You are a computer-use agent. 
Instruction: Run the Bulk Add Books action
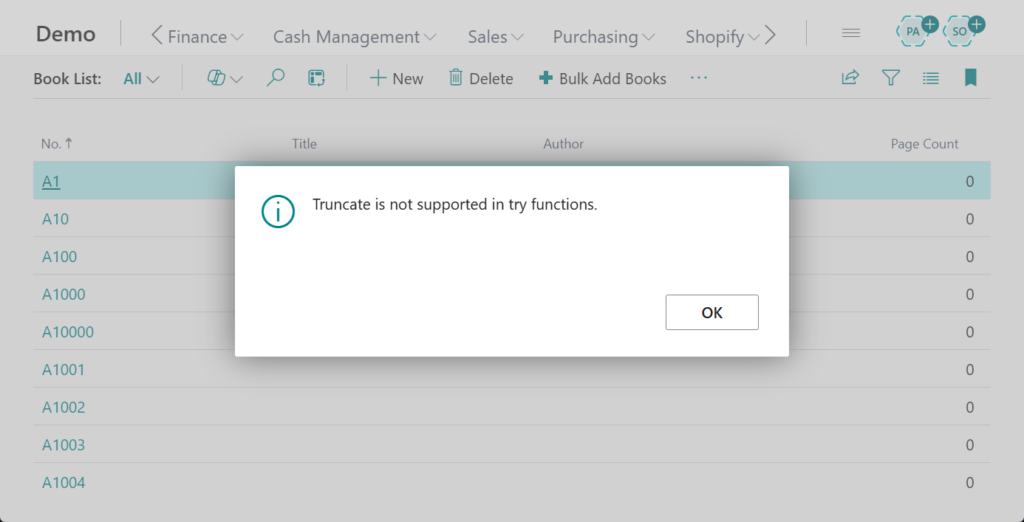tap(602, 78)
